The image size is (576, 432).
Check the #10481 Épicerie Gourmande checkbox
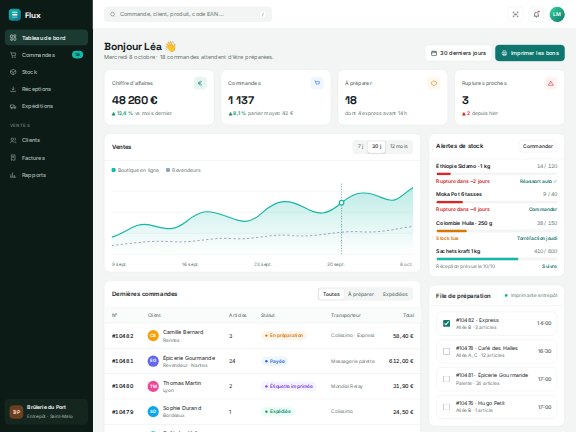click(446, 379)
